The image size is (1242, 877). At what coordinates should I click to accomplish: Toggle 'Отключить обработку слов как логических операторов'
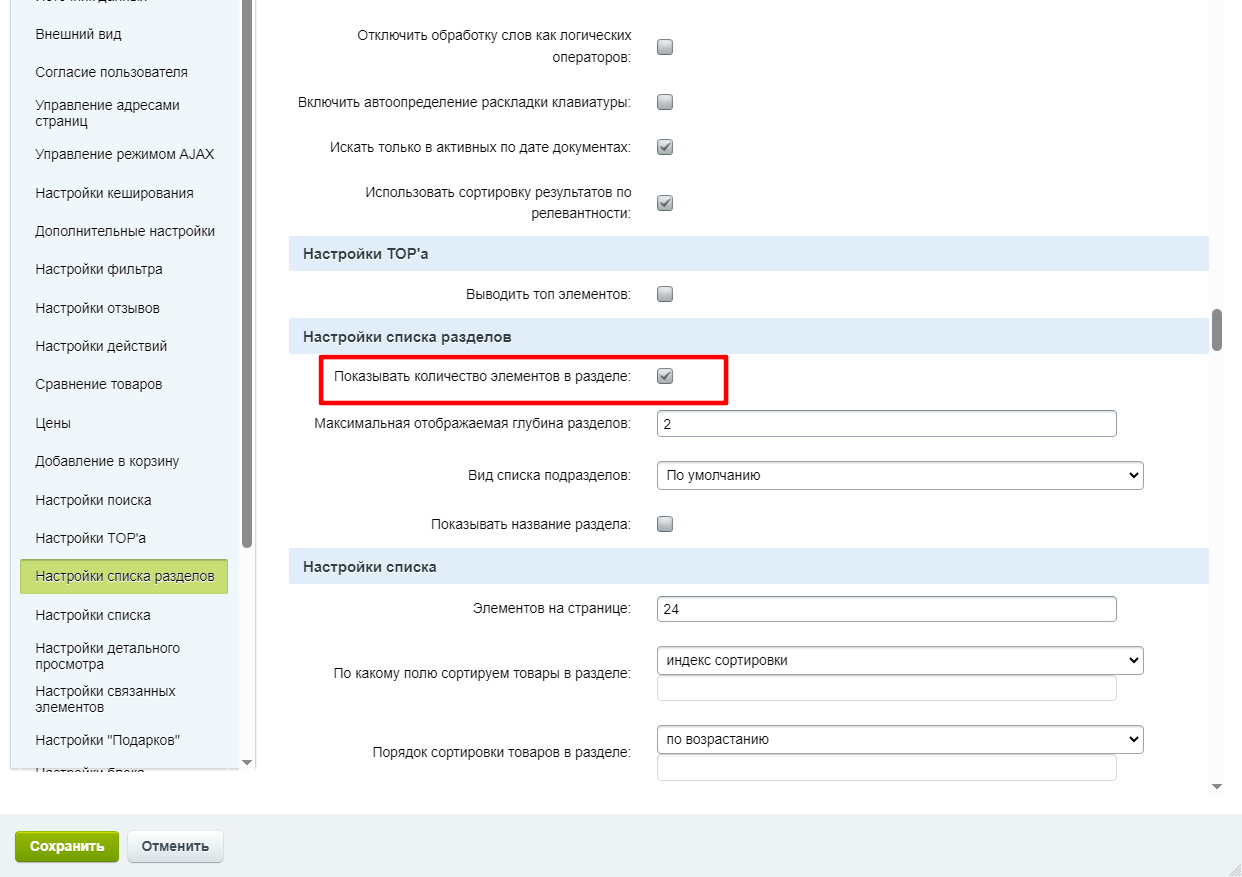point(665,47)
